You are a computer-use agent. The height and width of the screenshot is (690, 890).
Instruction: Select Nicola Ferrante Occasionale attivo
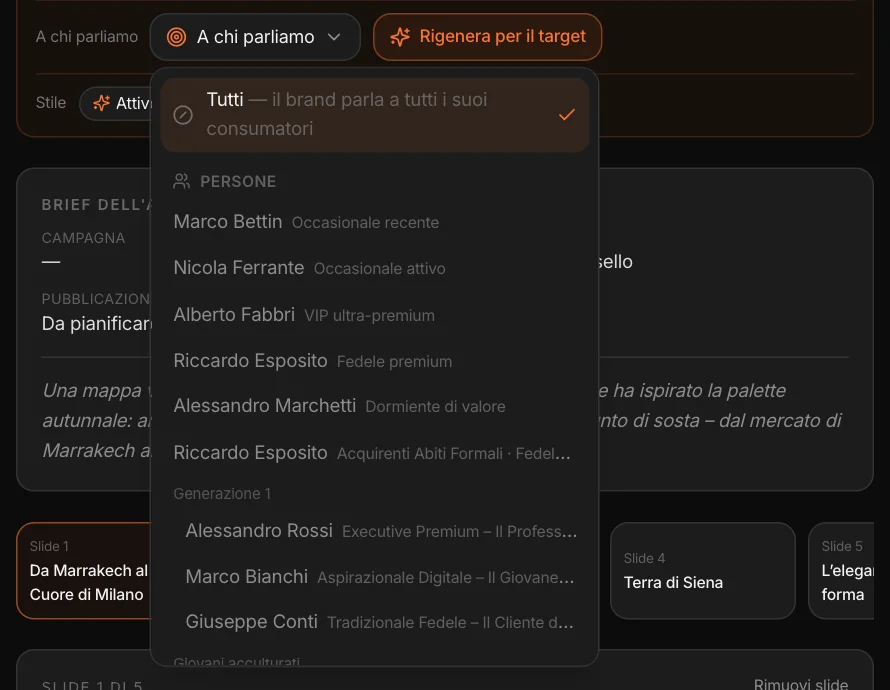tap(375, 268)
